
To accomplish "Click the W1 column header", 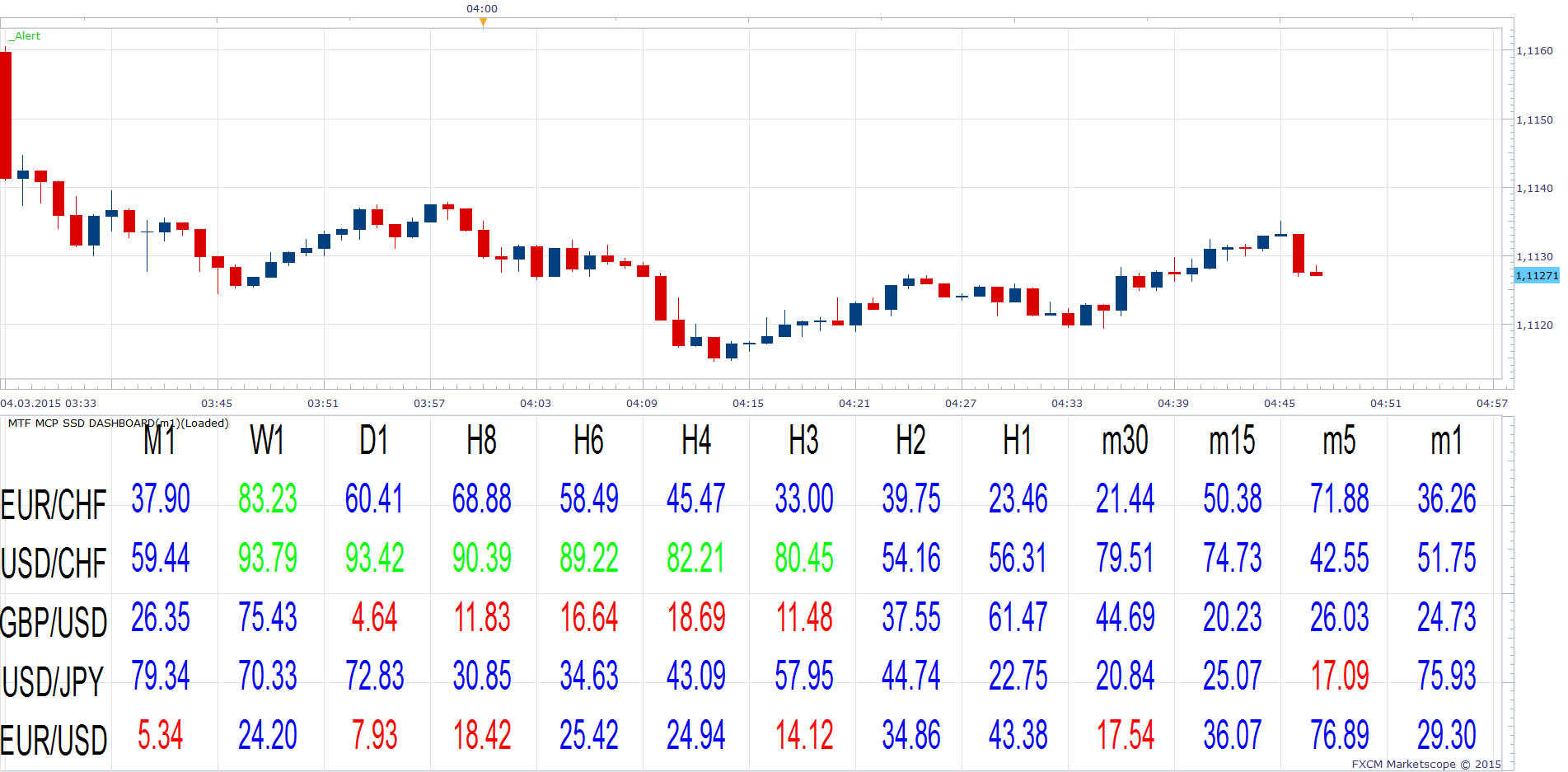I will point(267,440).
